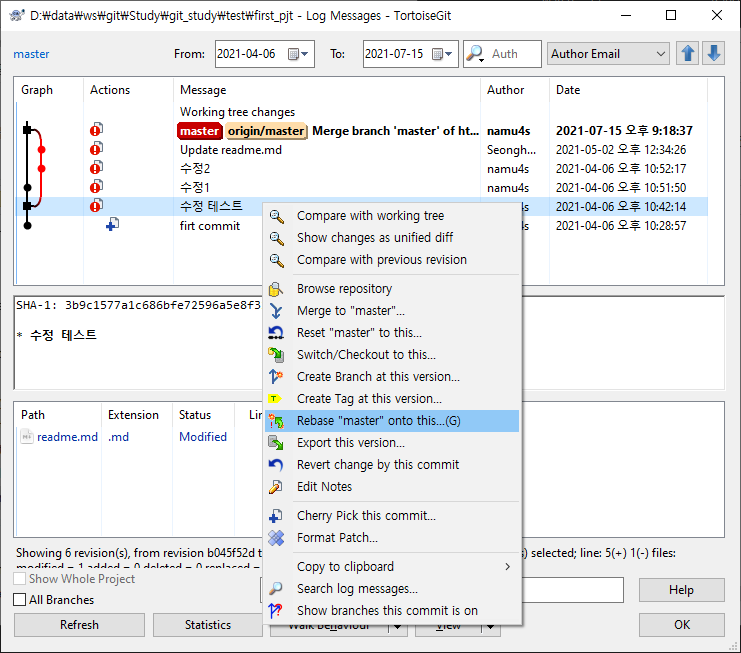The height and width of the screenshot is (653, 741).
Task: Expand the Author Email filter dropdown
Action: point(659,54)
